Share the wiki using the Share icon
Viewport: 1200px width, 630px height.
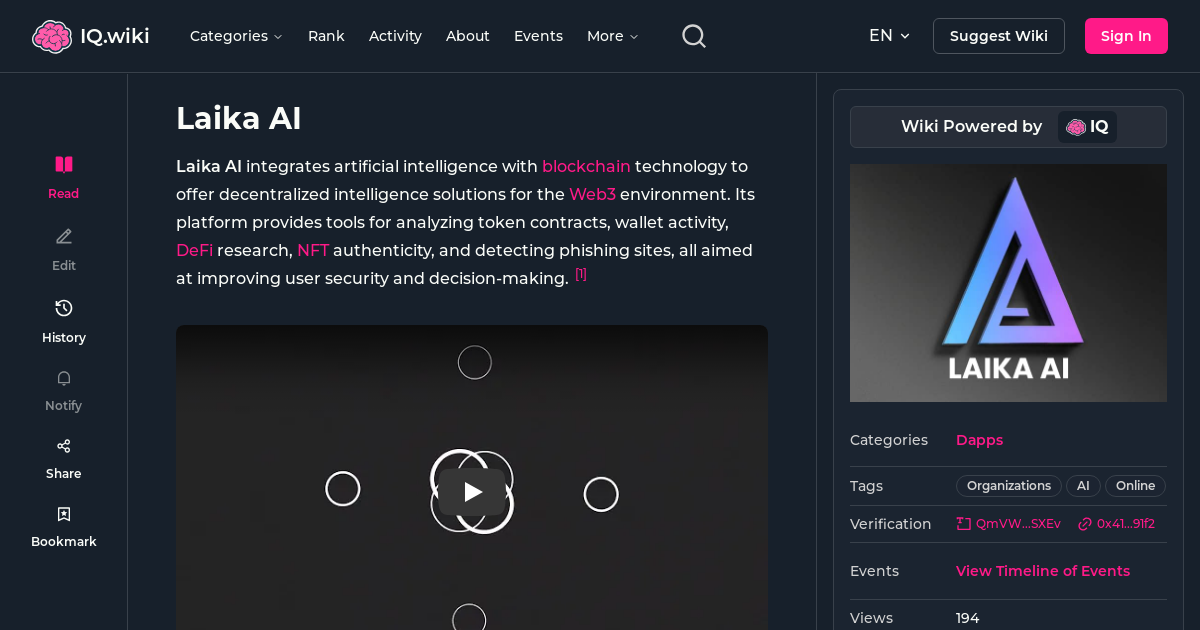(x=63, y=445)
